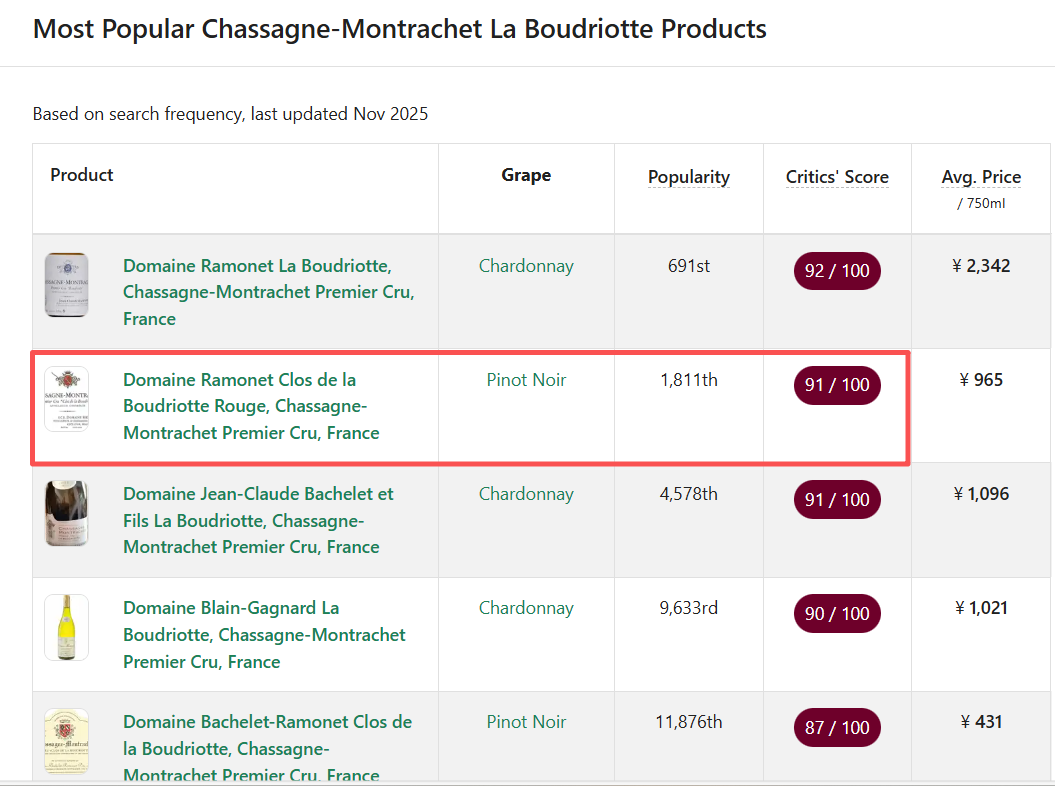Open Ramonet Clos de la Boudriotte Rouge label image
The height and width of the screenshot is (786, 1055).
point(66,399)
